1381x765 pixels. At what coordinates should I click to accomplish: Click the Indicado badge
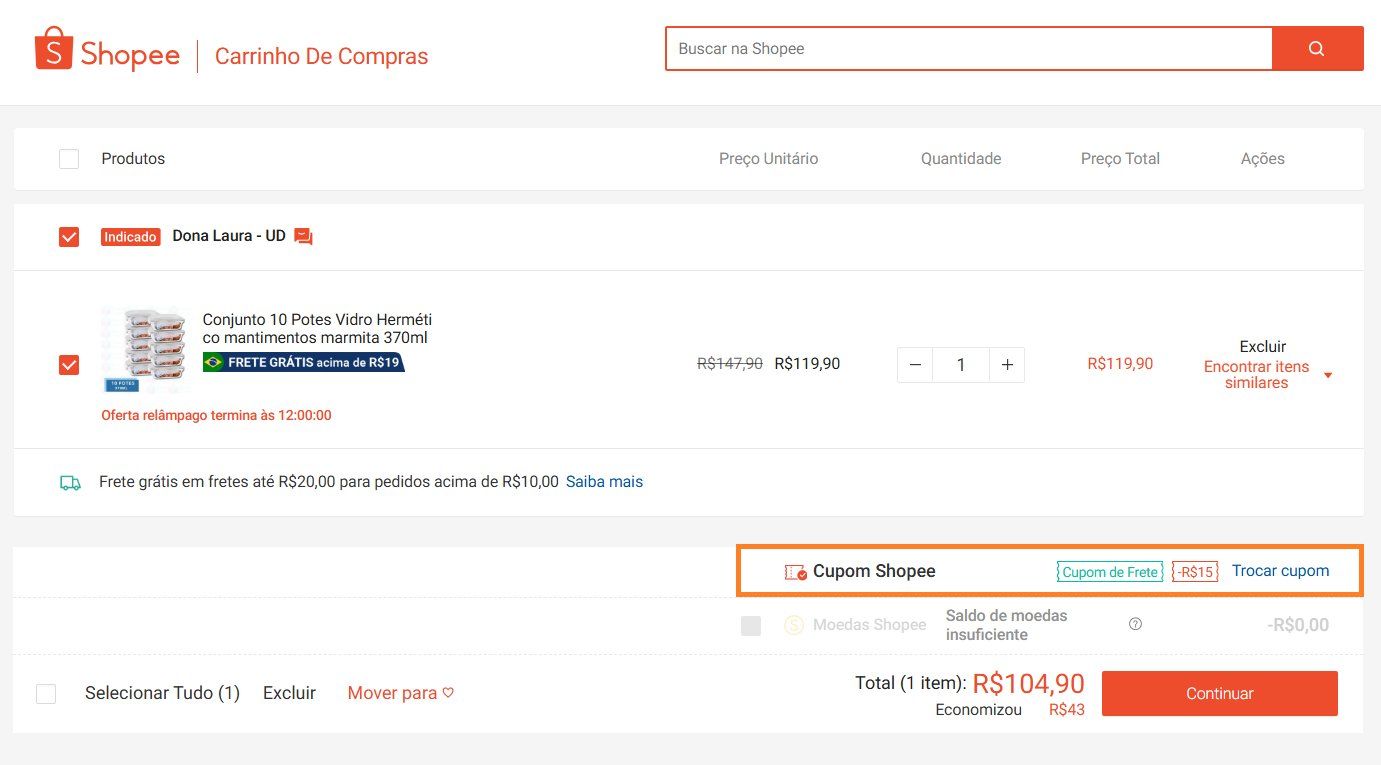click(x=131, y=237)
